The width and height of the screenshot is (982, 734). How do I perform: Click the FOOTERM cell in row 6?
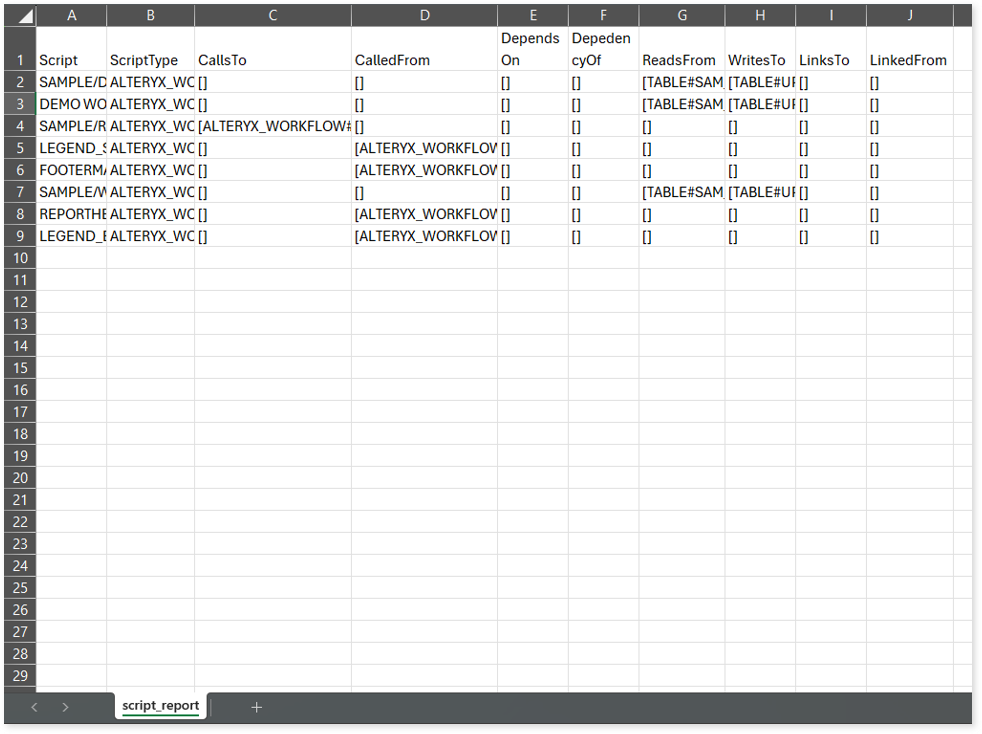pos(71,170)
